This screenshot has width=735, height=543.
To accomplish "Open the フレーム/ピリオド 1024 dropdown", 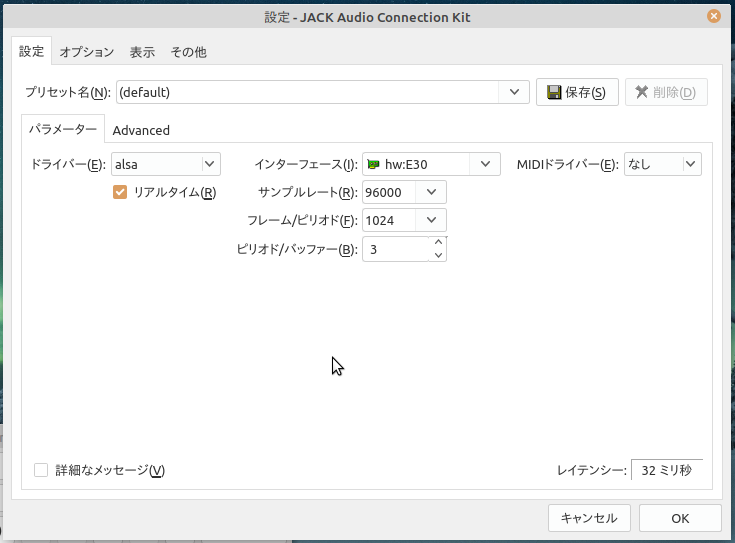I will [431, 220].
